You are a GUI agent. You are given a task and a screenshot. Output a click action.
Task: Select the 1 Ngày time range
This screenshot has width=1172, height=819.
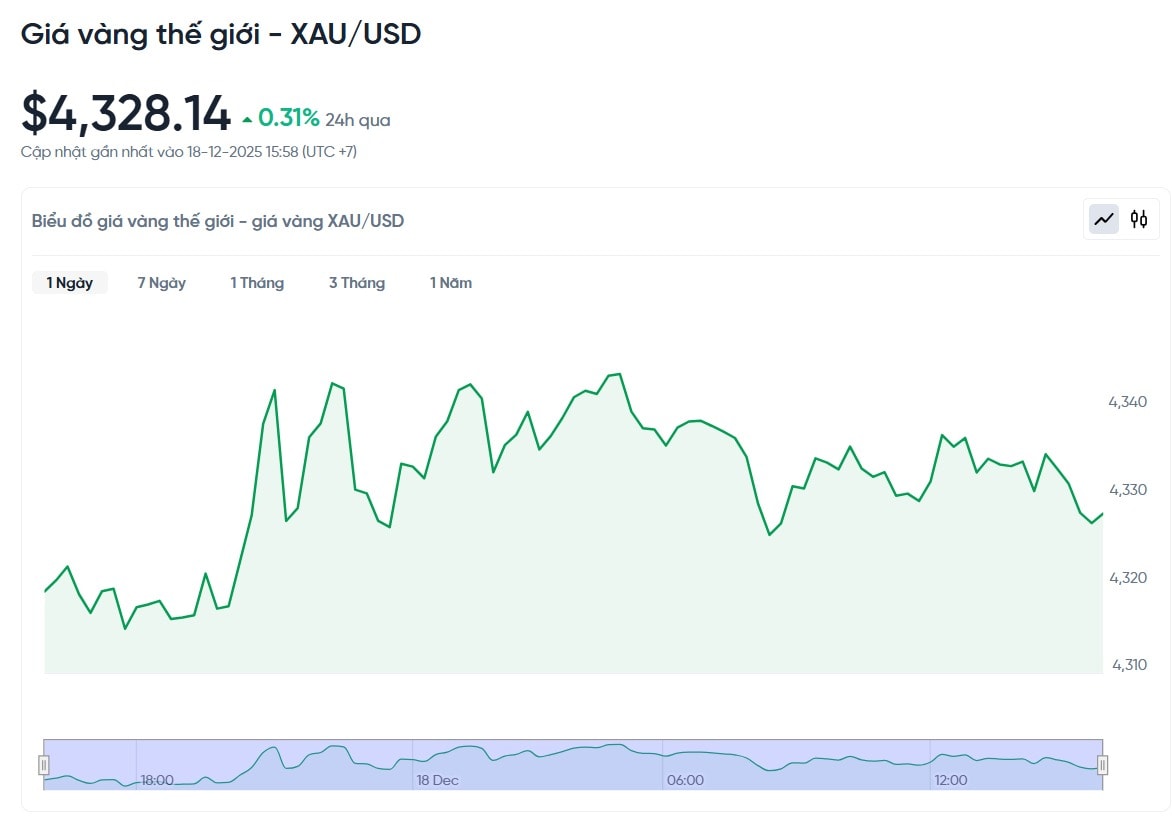click(70, 283)
